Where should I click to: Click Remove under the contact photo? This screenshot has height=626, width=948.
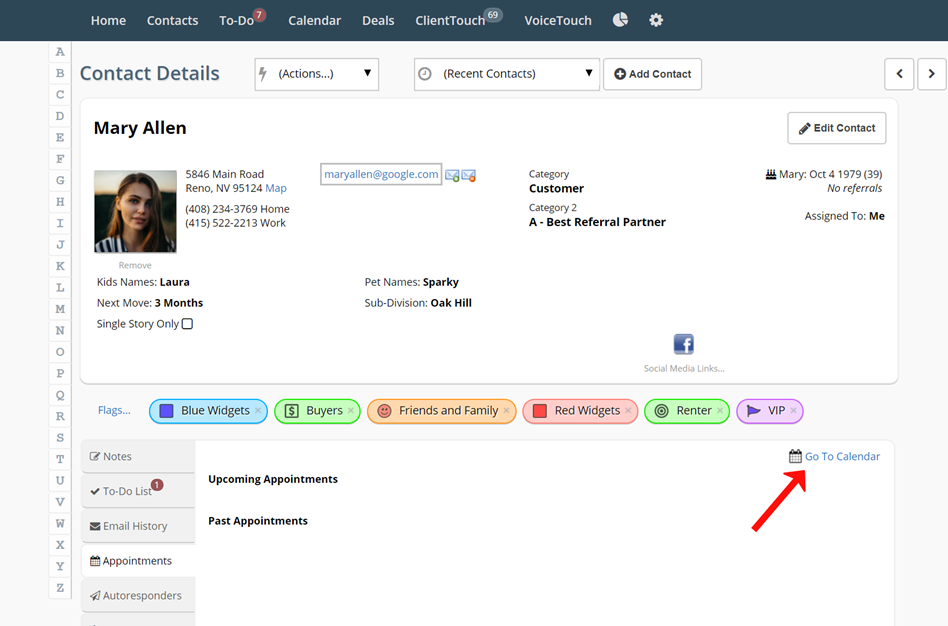coord(135,266)
